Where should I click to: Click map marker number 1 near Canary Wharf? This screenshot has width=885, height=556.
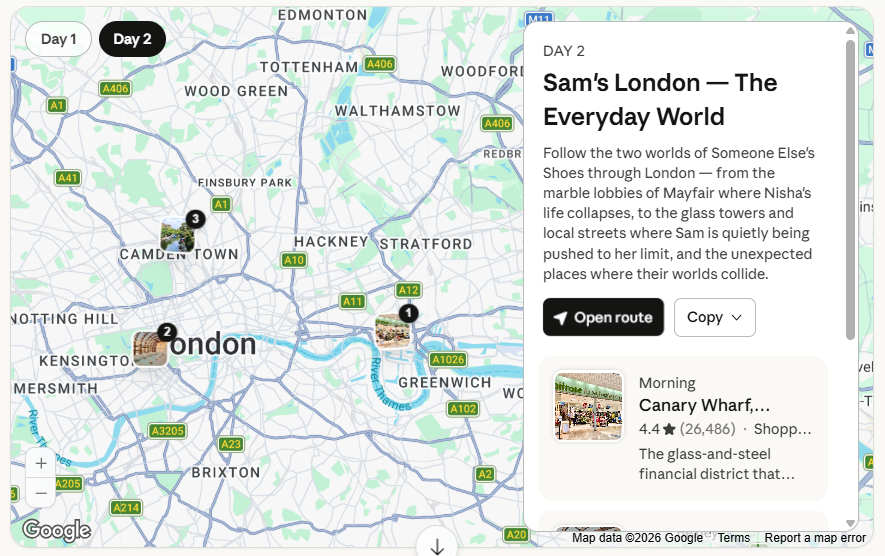pos(393,331)
